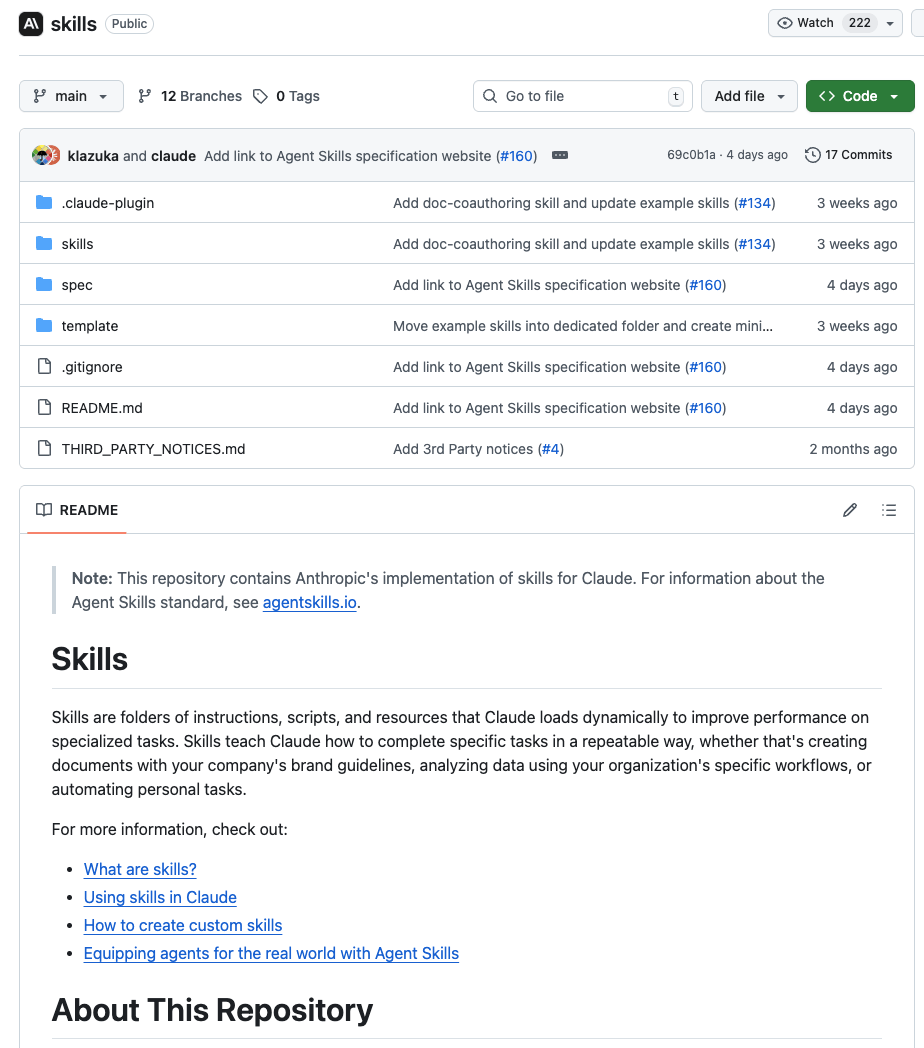Click '2 months ago' timestamp

point(853,449)
